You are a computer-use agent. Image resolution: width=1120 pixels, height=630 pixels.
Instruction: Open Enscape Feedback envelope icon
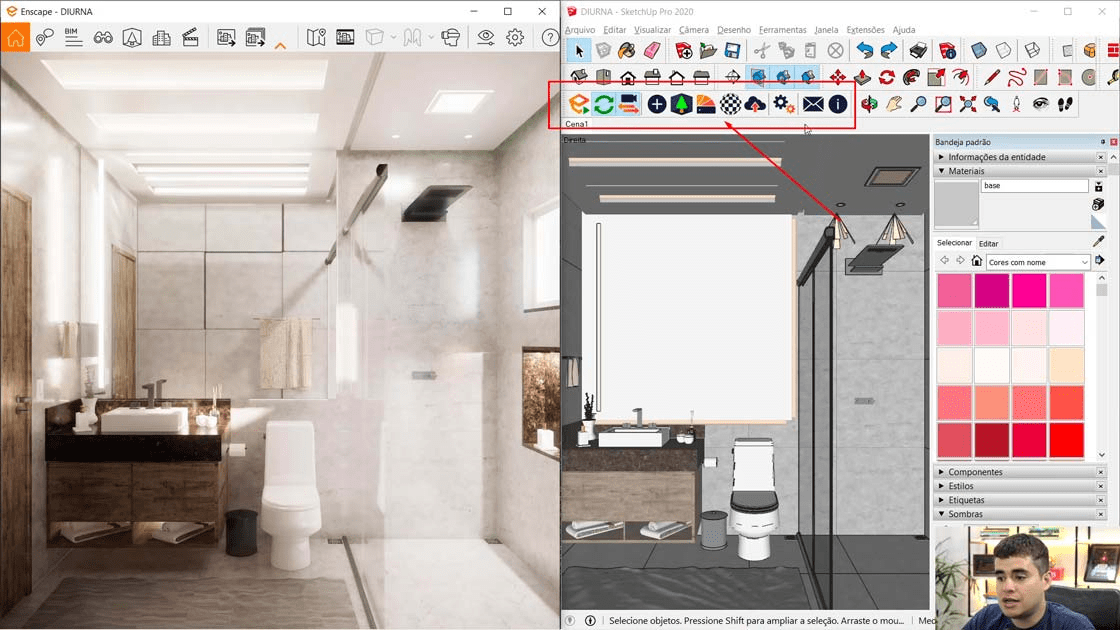[x=813, y=104]
